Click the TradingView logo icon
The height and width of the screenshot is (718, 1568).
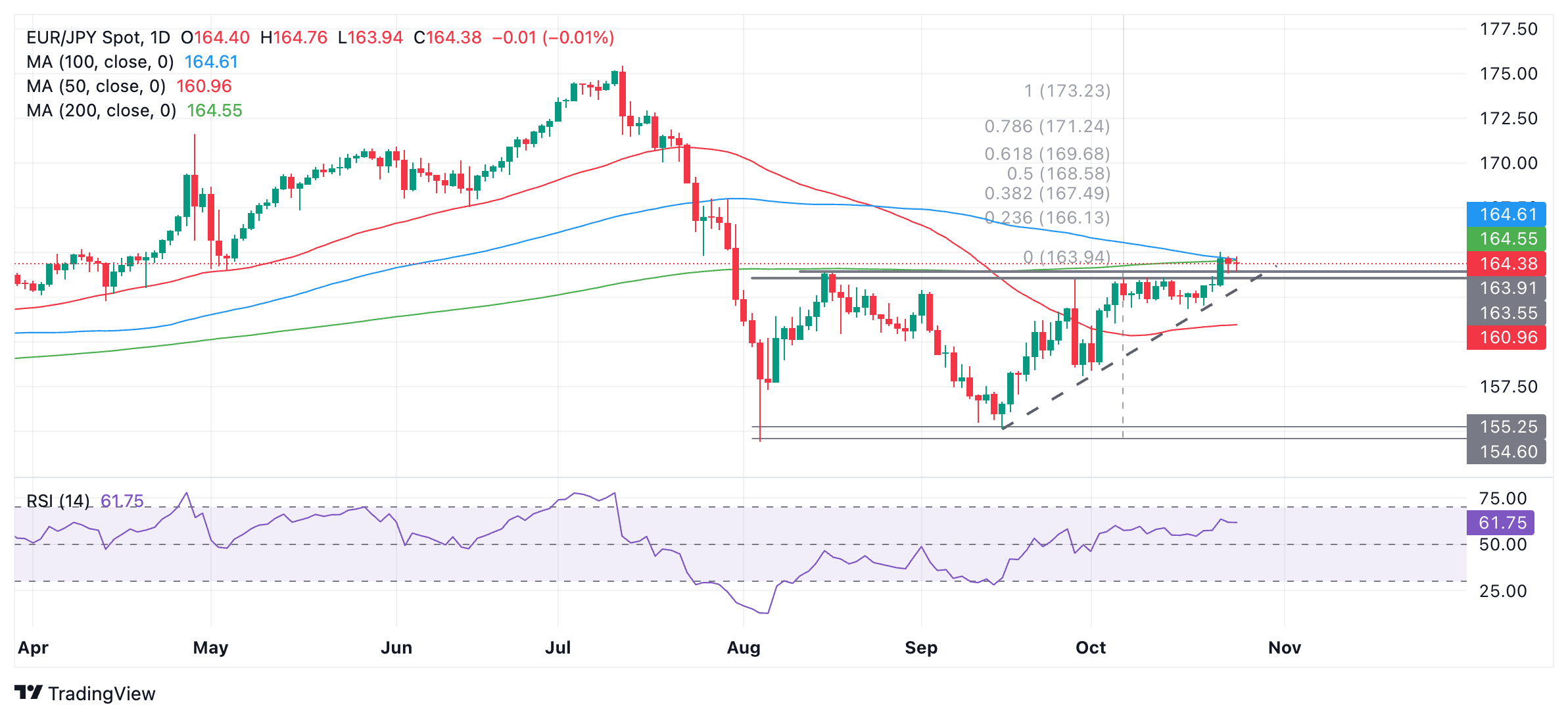(x=28, y=692)
